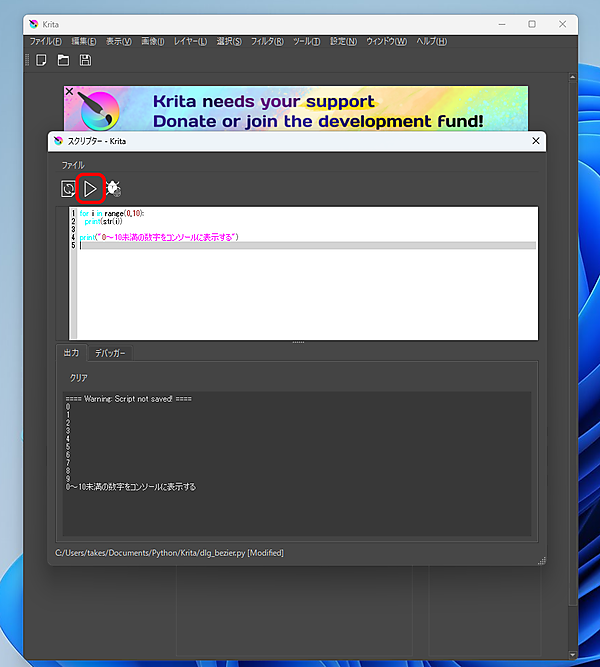Click the Debug bug icon
The image size is (600, 667).
pyautogui.click(x=113, y=188)
